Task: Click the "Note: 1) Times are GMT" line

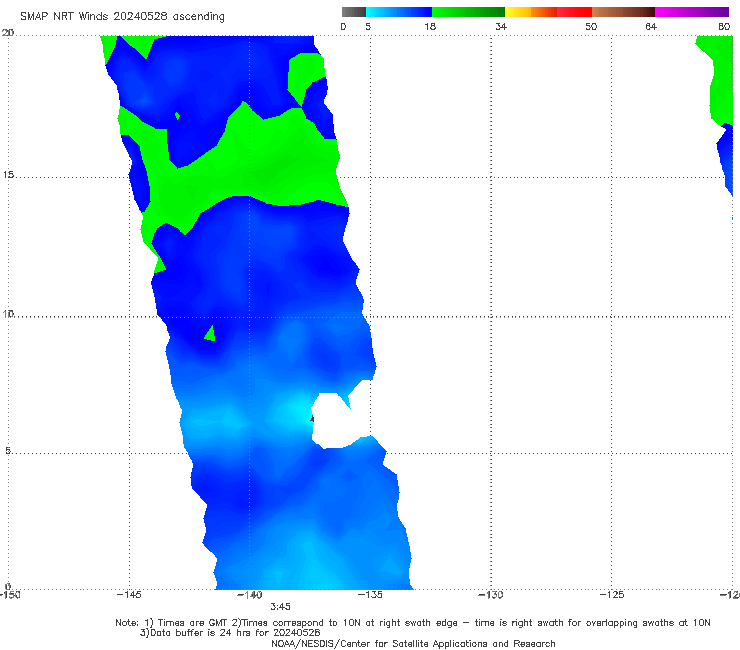Action: 413,623
